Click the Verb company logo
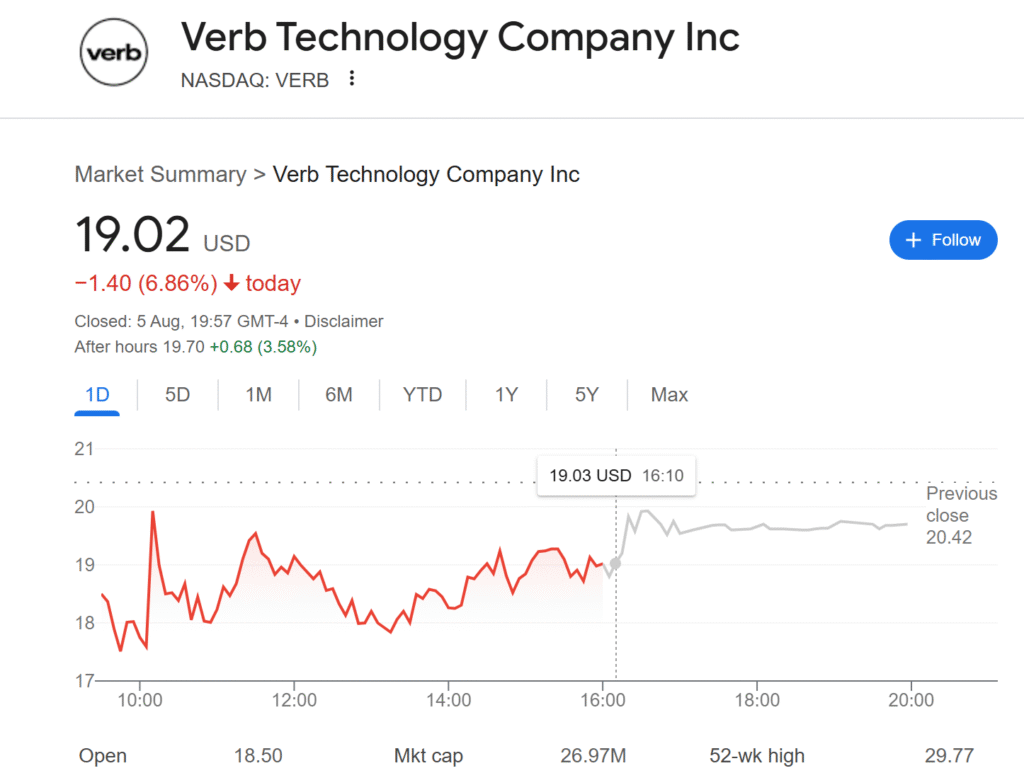Screen dimensions: 1024x773 point(113,52)
